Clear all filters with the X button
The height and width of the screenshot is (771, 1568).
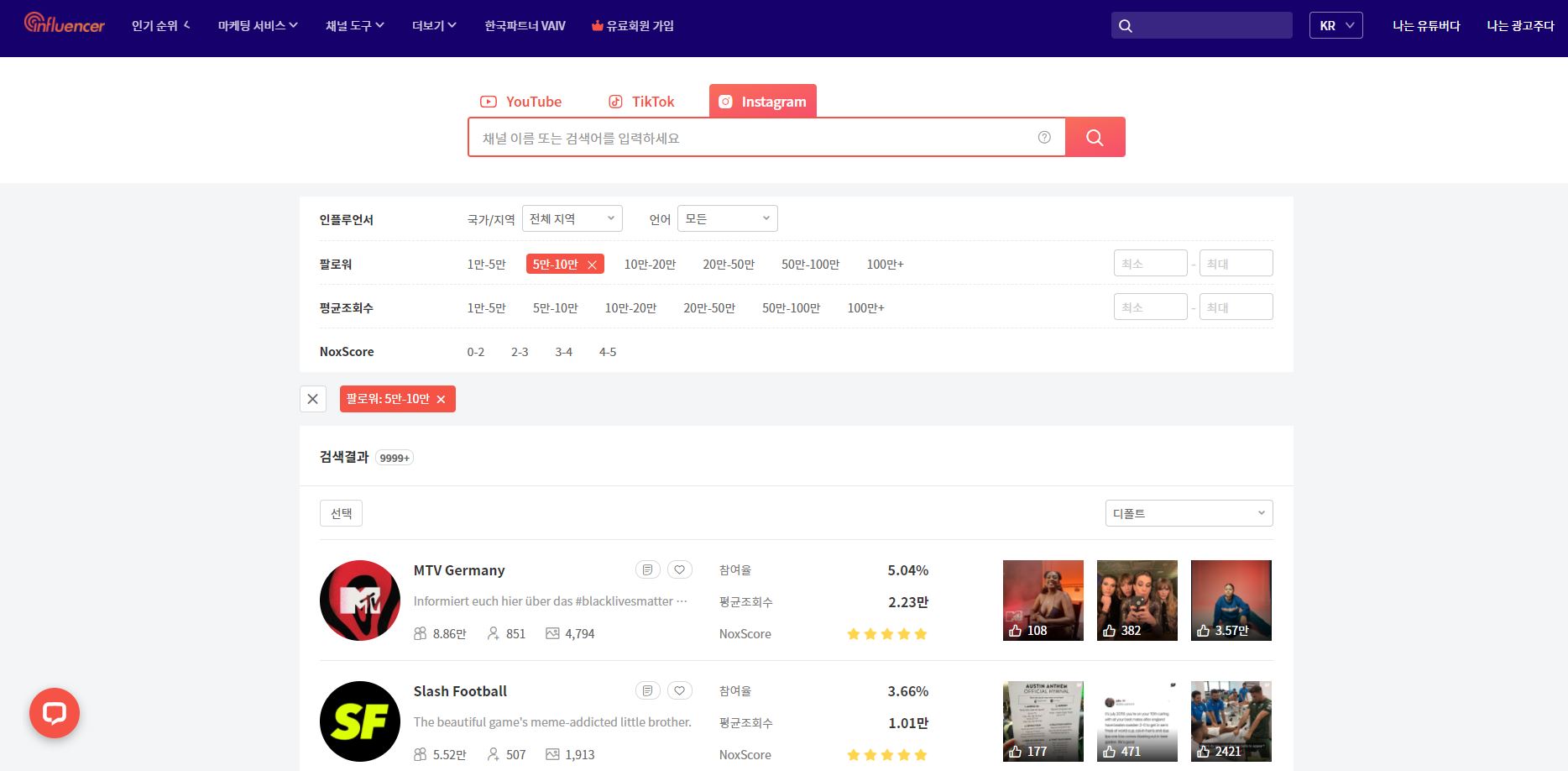pyautogui.click(x=312, y=399)
